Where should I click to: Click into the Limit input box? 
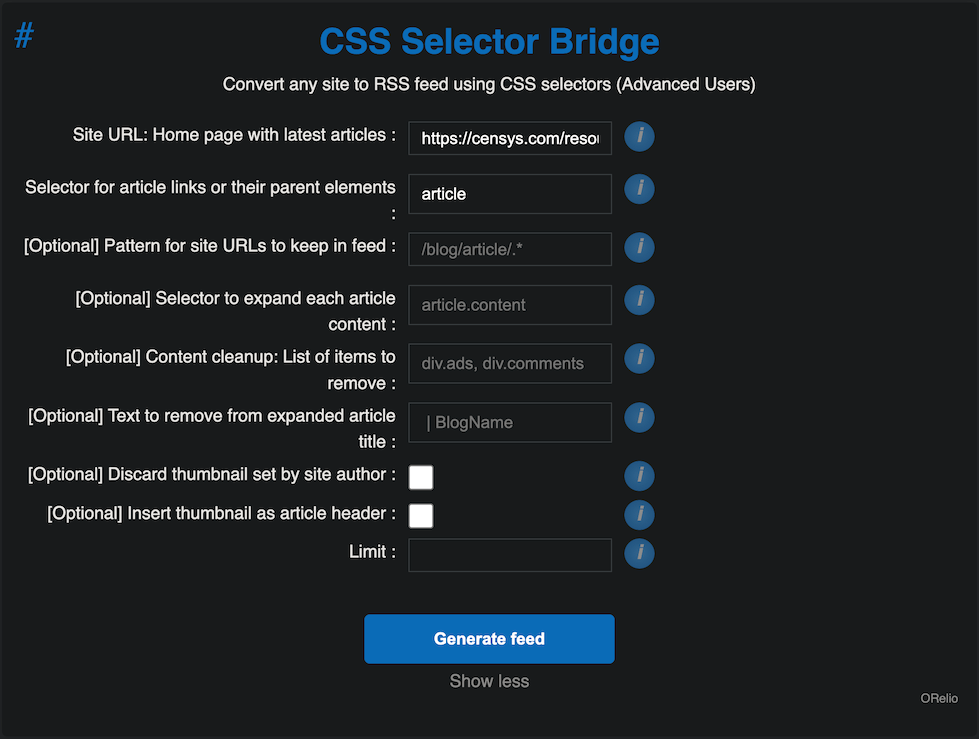pyautogui.click(x=510, y=555)
